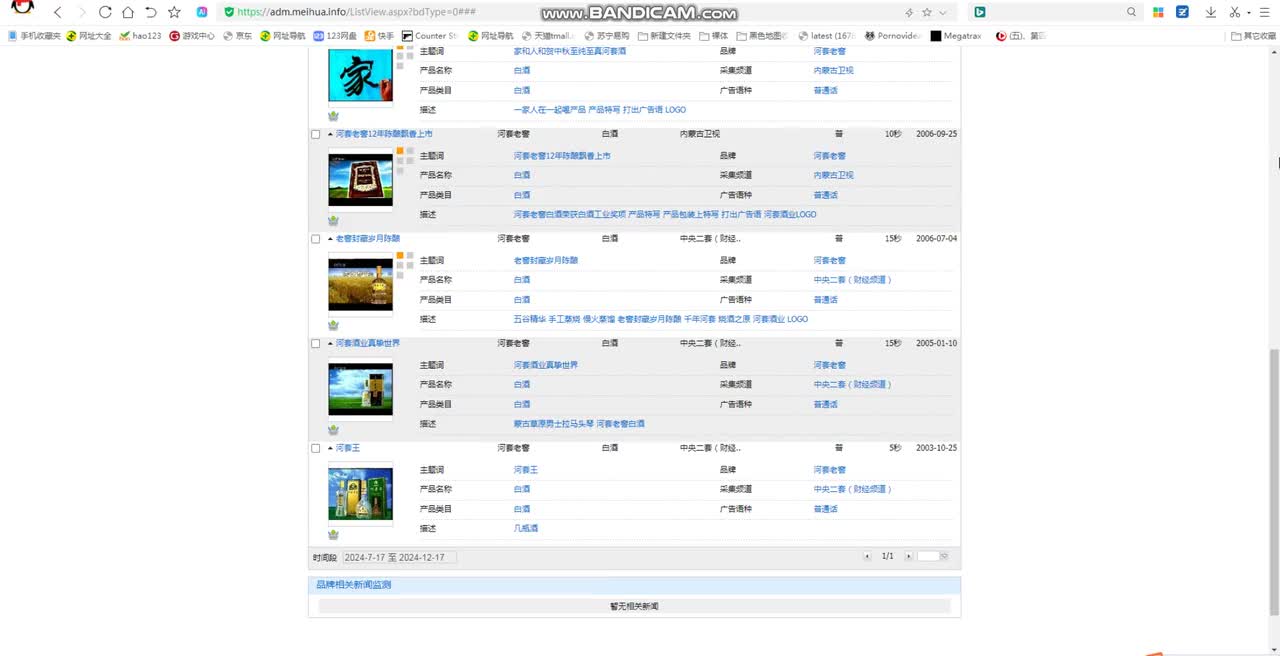Click the 中央二套（财经频道）link in the 河套王 entry
Screen dimensions: 1280x656
point(852,489)
